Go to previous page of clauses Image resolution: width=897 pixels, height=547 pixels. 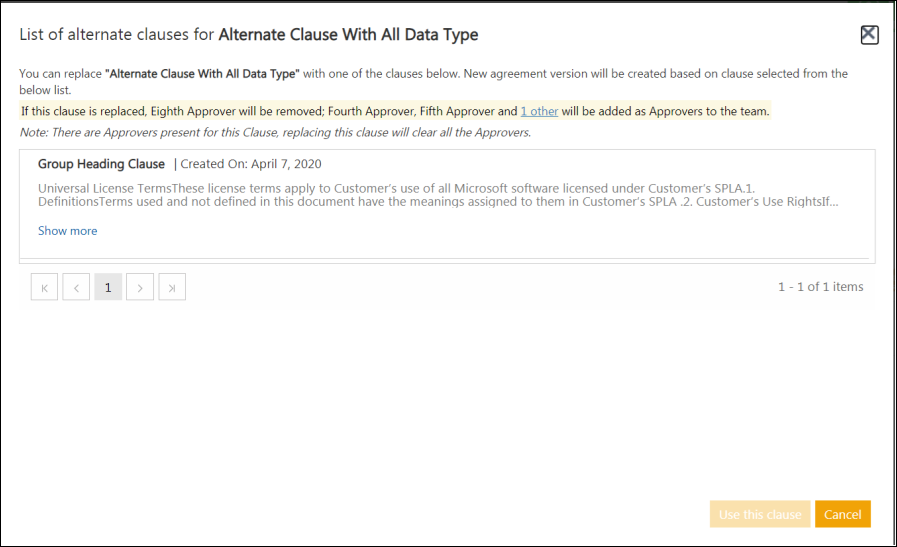click(x=76, y=287)
